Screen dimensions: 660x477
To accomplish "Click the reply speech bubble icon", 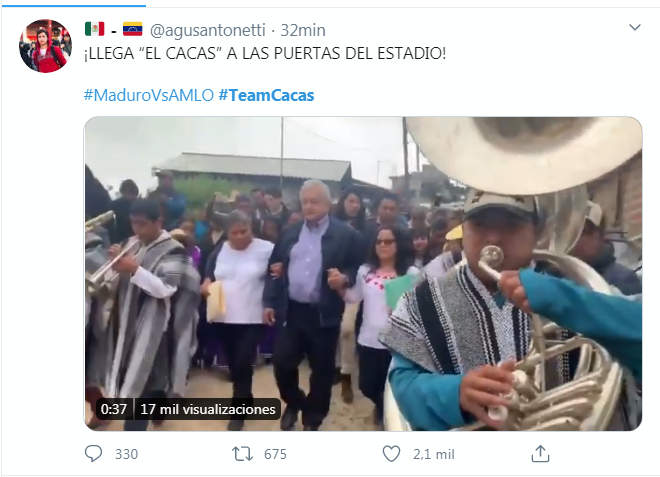I will 93,454.
